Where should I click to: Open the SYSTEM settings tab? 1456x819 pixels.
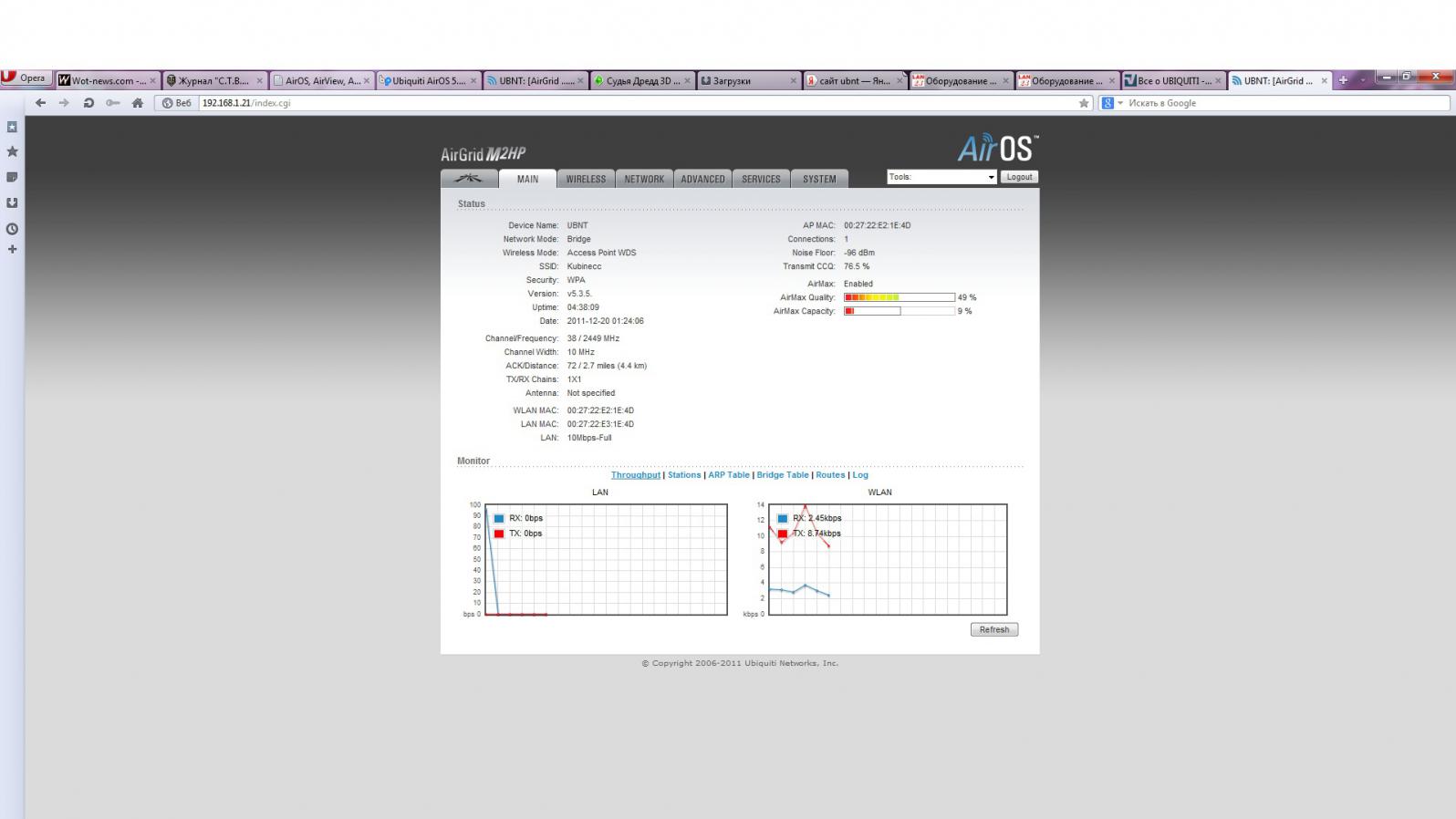[819, 179]
